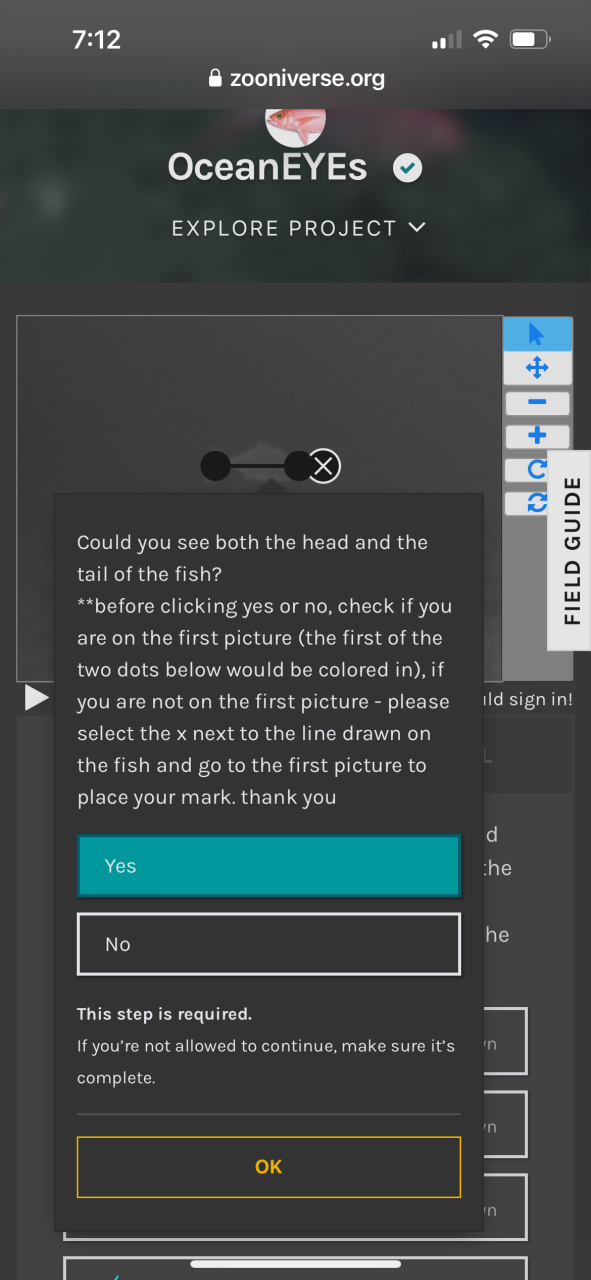Image resolution: width=591 pixels, height=1280 pixels.
Task: Select the move pan tool
Action: pyautogui.click(x=537, y=368)
